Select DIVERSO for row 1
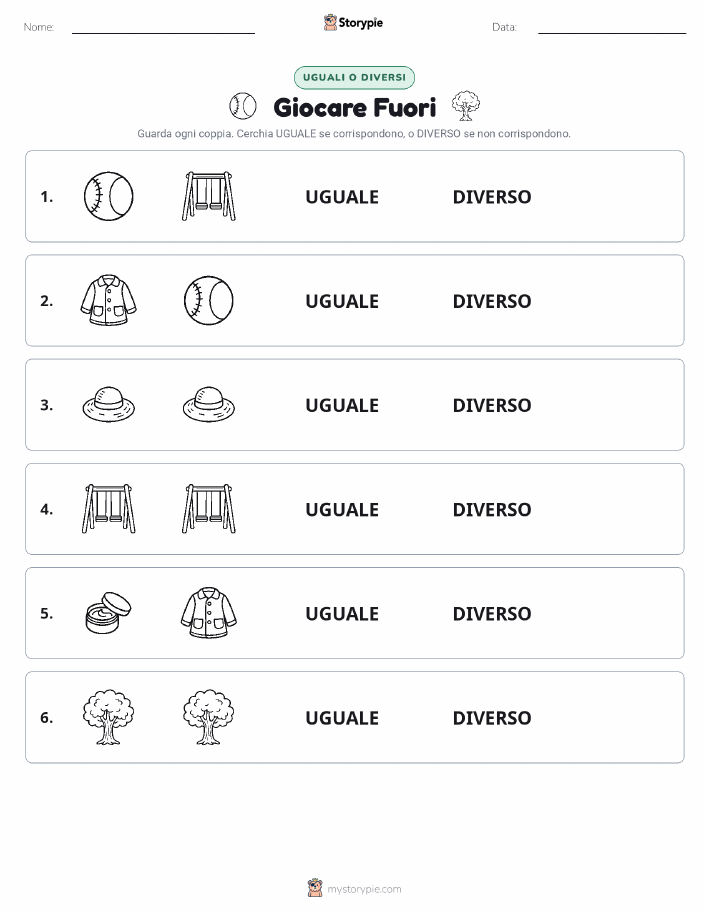 492,196
